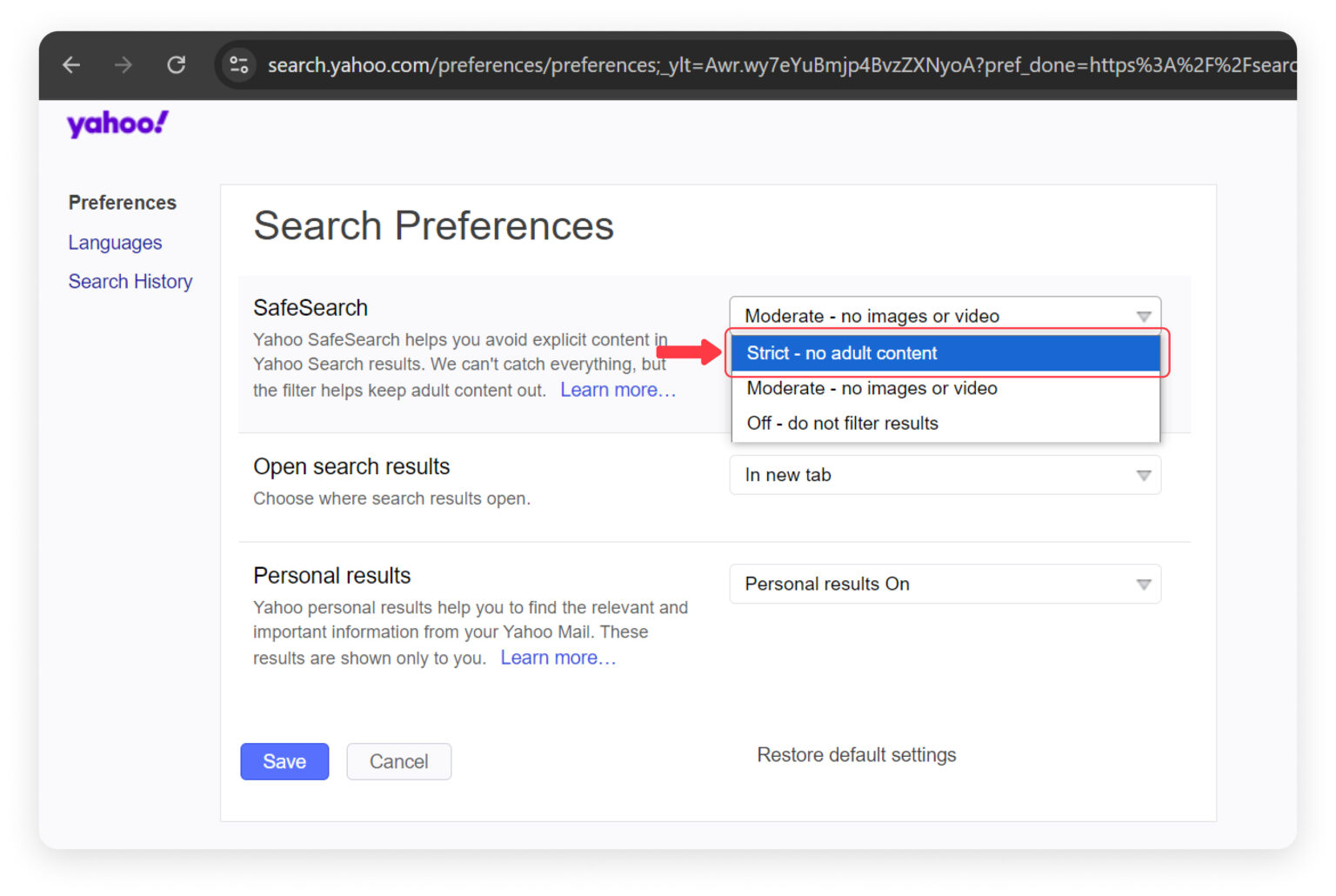
Task: Select the Preferences section
Action: [122, 202]
